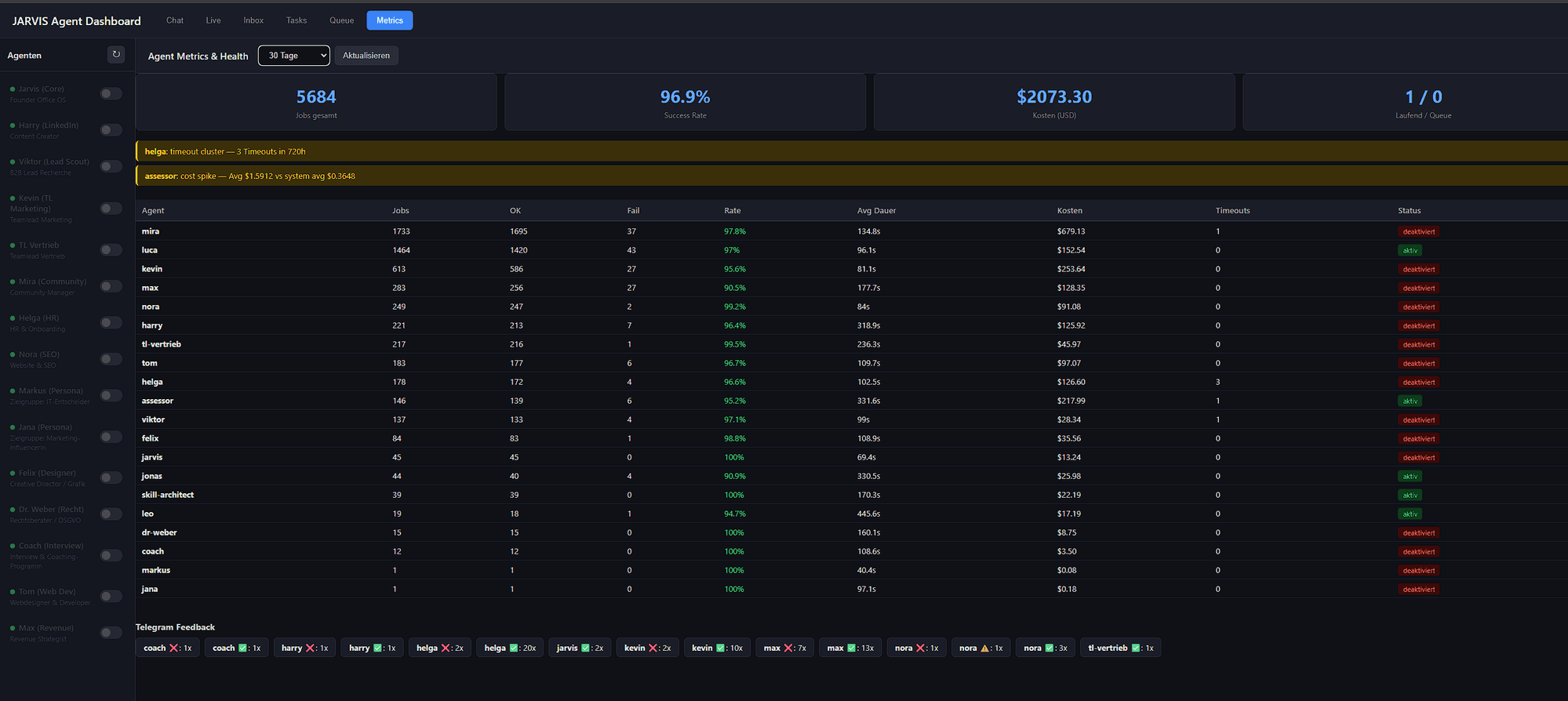Click the nora warning 1x feedback chip
Image resolution: width=1568 pixels, height=701 pixels.
point(980,648)
